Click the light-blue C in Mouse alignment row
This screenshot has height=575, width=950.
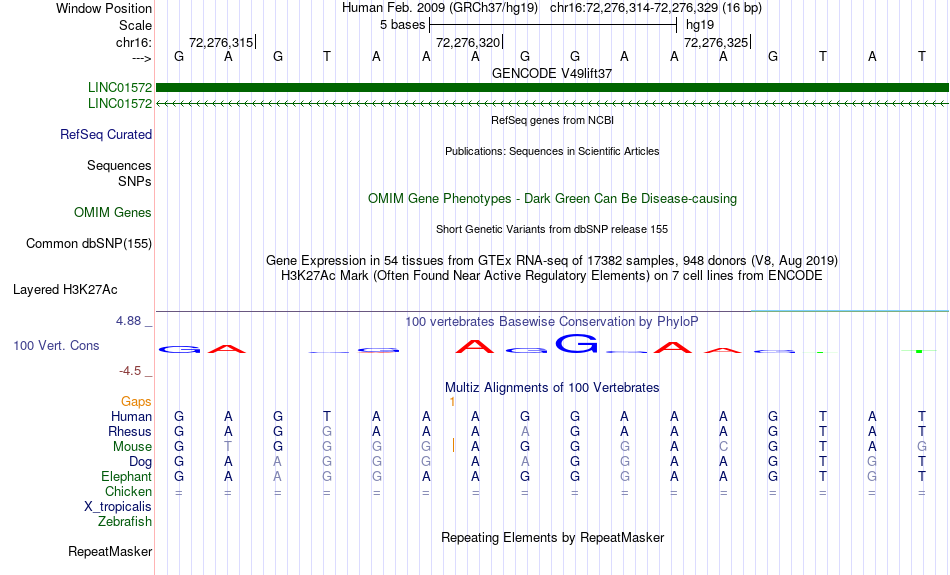723,447
